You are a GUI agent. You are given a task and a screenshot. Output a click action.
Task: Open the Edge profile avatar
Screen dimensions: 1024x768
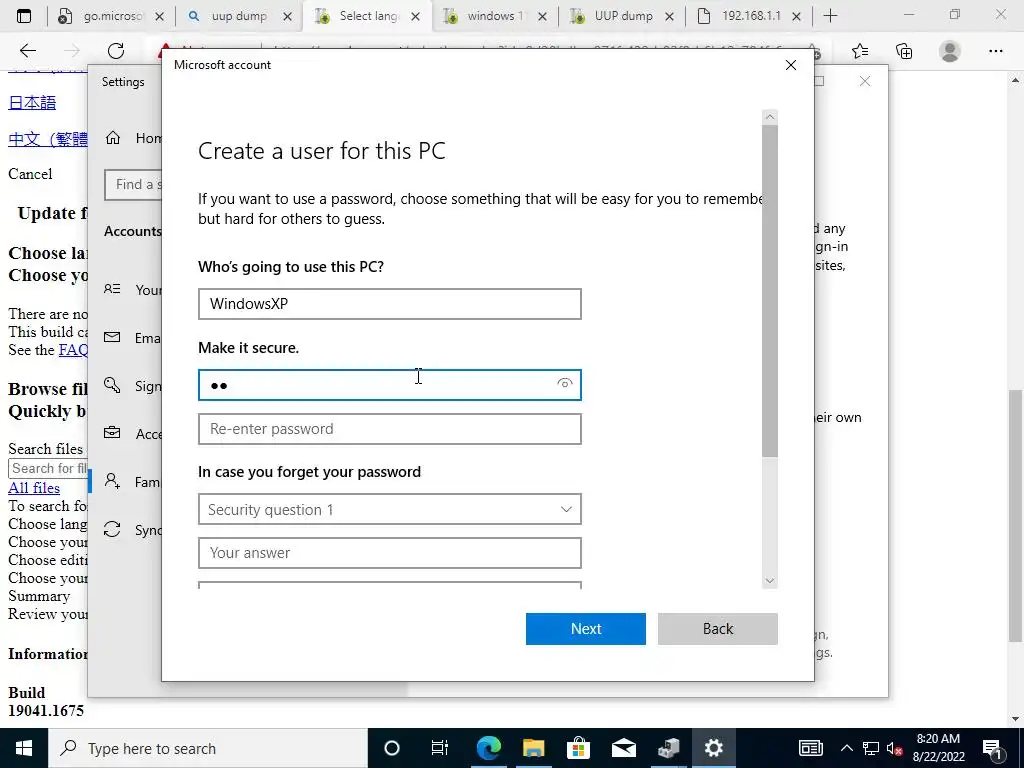click(x=950, y=51)
